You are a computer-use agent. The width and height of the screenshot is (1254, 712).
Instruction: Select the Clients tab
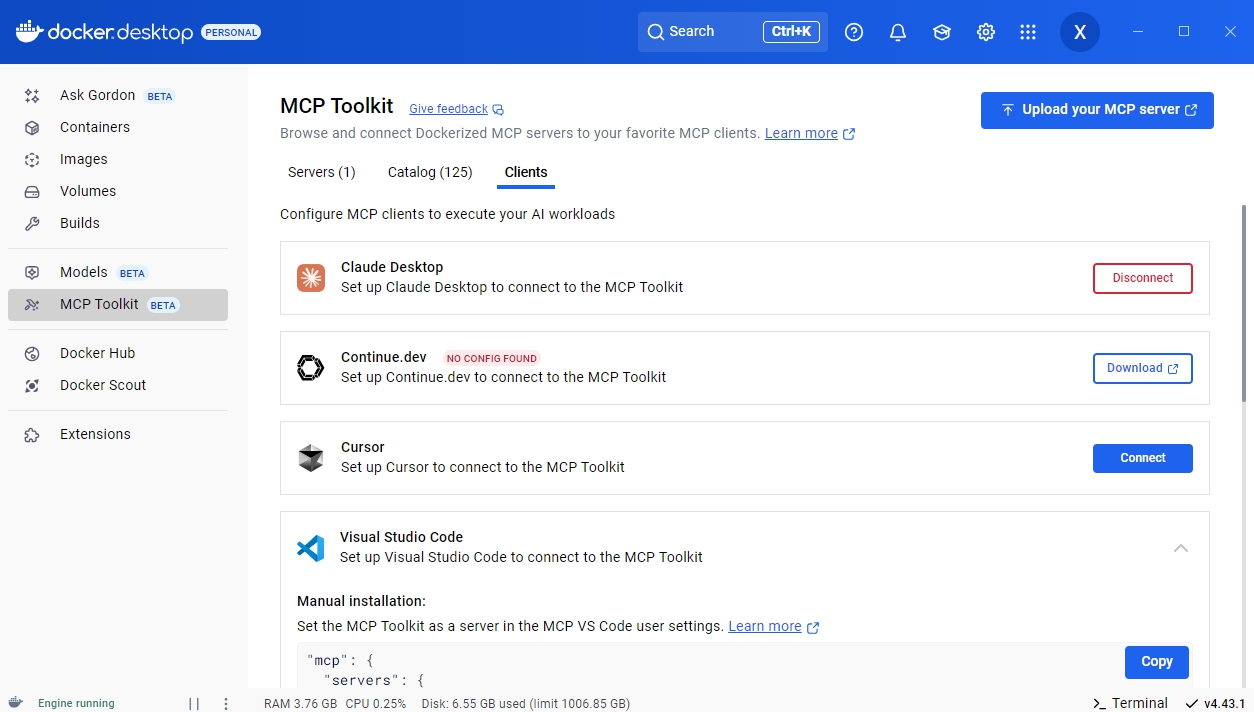point(526,172)
